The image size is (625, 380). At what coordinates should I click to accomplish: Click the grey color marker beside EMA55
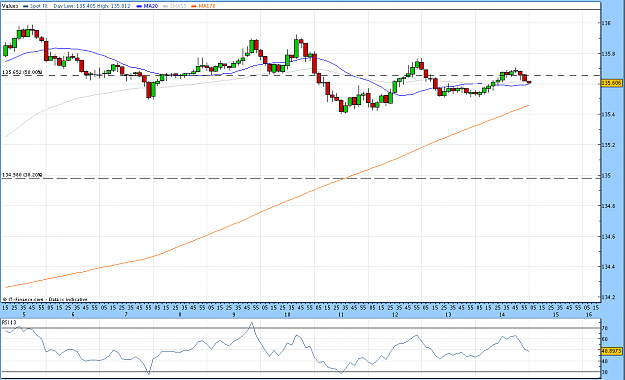[165, 6]
